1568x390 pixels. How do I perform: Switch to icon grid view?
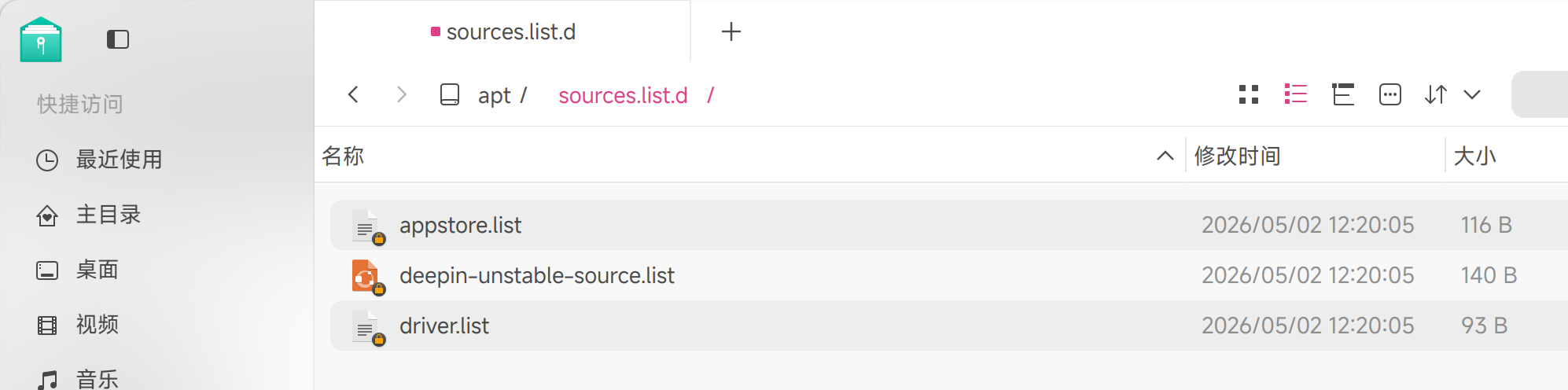coord(1249,95)
